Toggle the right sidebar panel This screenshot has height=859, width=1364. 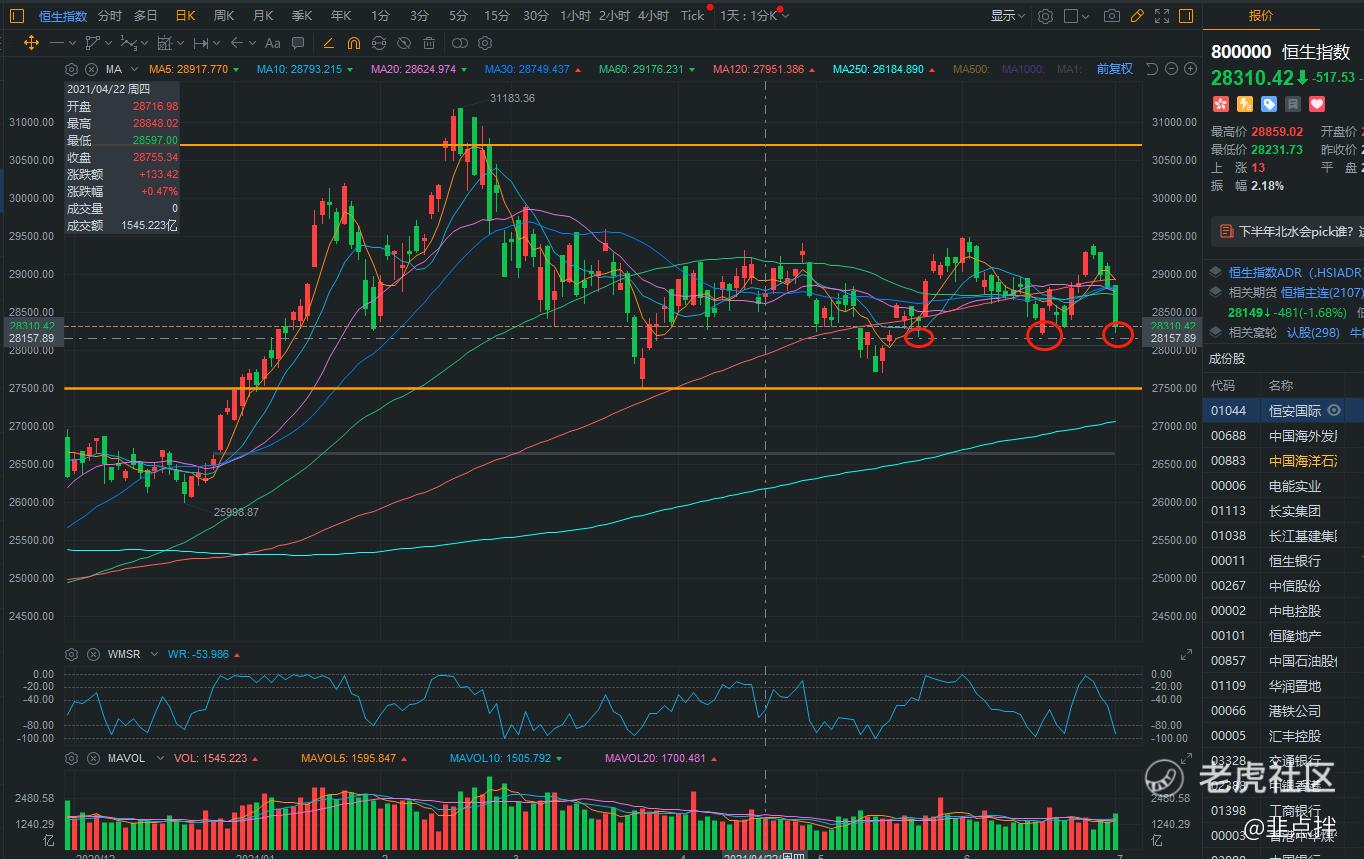click(x=1185, y=16)
